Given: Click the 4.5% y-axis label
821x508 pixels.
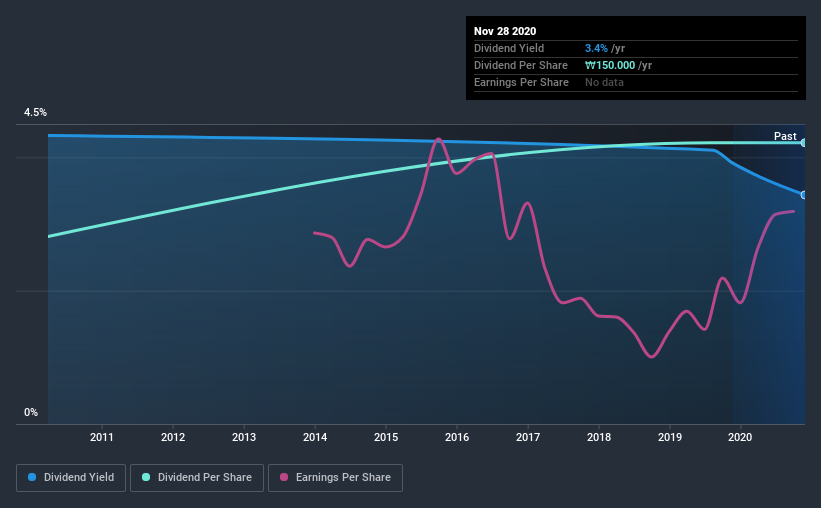Looking at the screenshot, I should [x=35, y=113].
